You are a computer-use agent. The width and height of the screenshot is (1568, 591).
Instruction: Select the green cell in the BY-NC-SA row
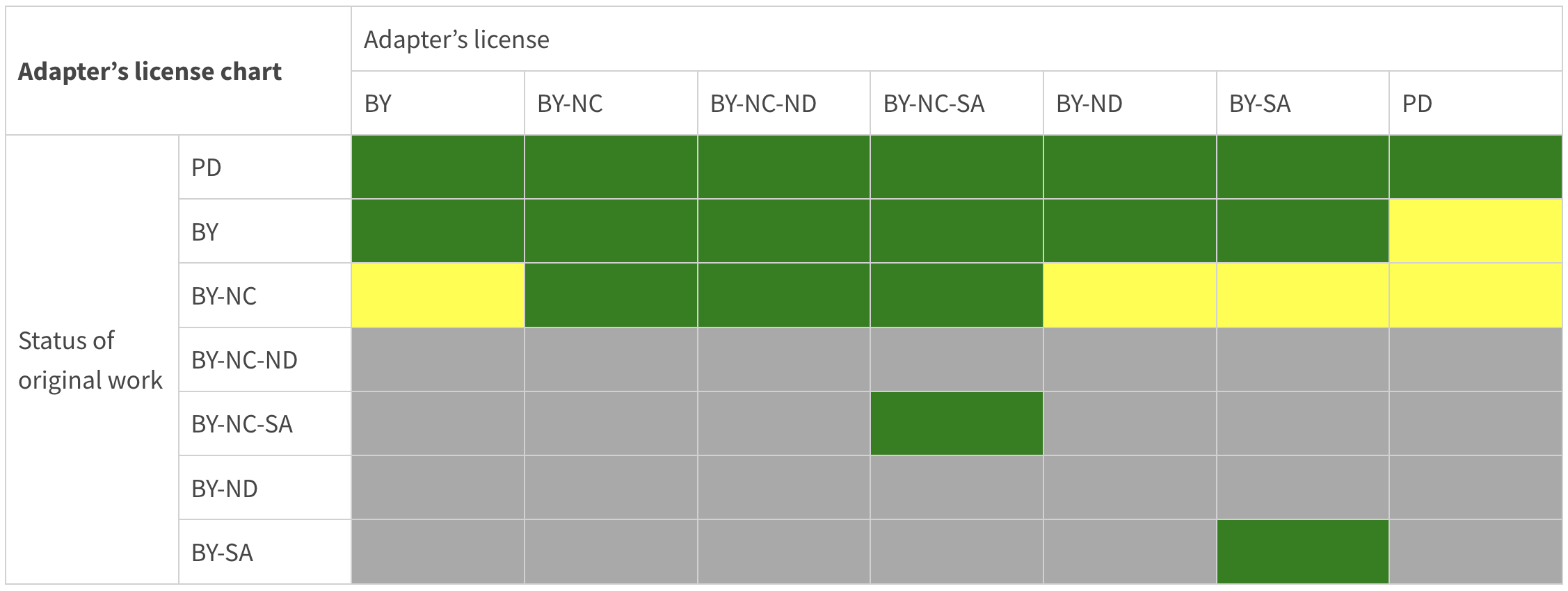click(957, 424)
